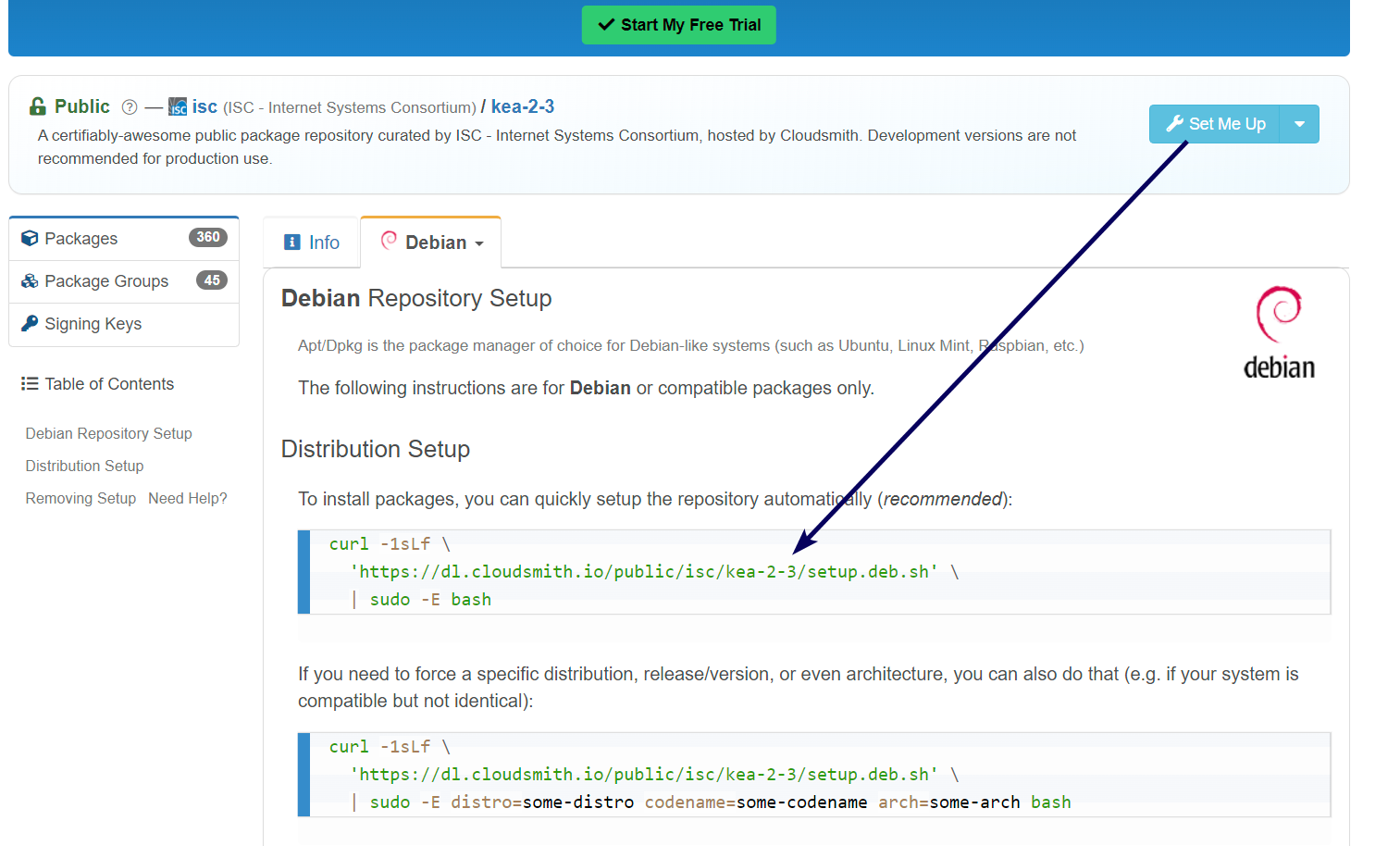Click the Signing Keys key icon
1400x846 pixels.
30,324
